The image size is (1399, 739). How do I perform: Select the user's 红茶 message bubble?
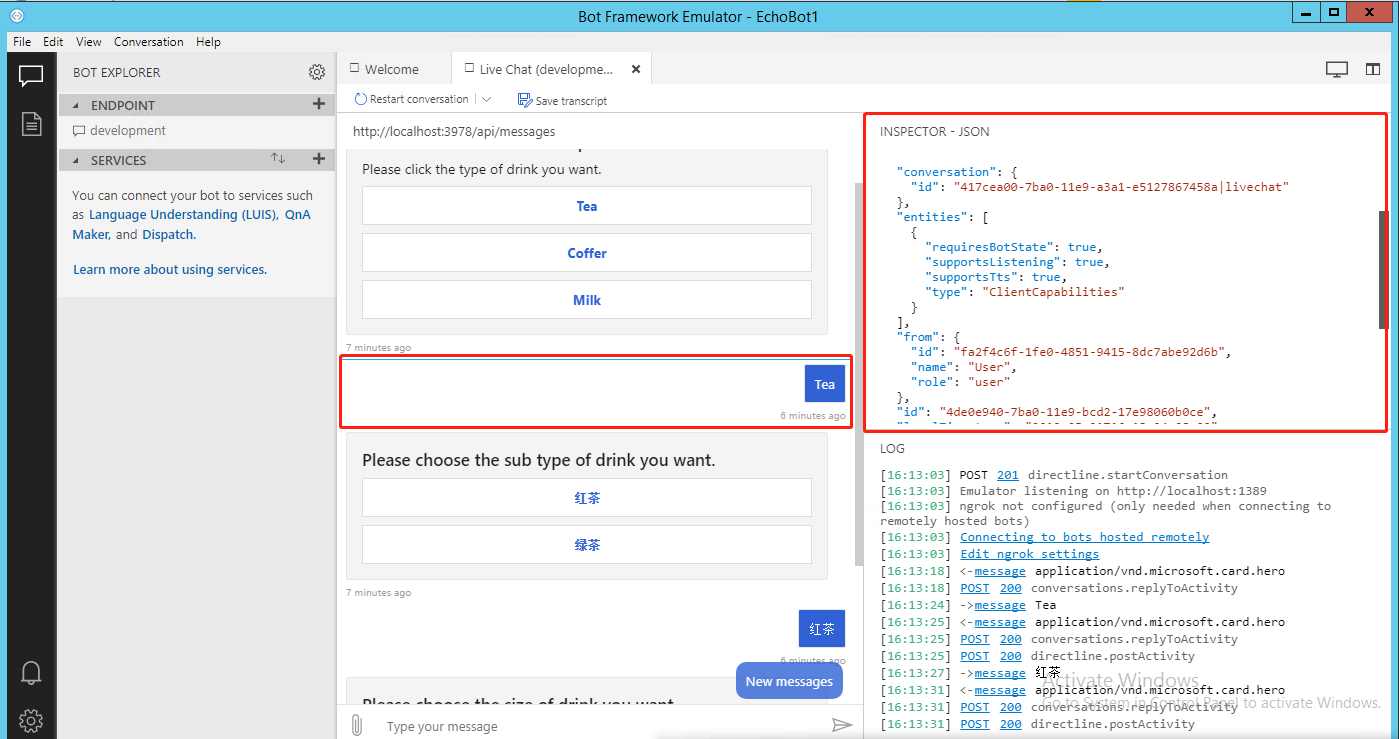point(822,629)
